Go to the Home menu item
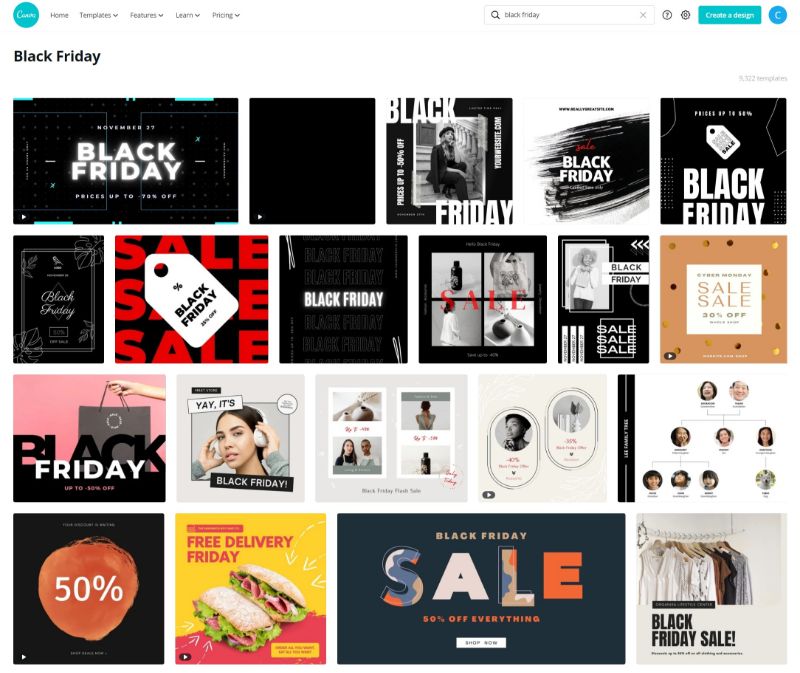 click(x=59, y=15)
